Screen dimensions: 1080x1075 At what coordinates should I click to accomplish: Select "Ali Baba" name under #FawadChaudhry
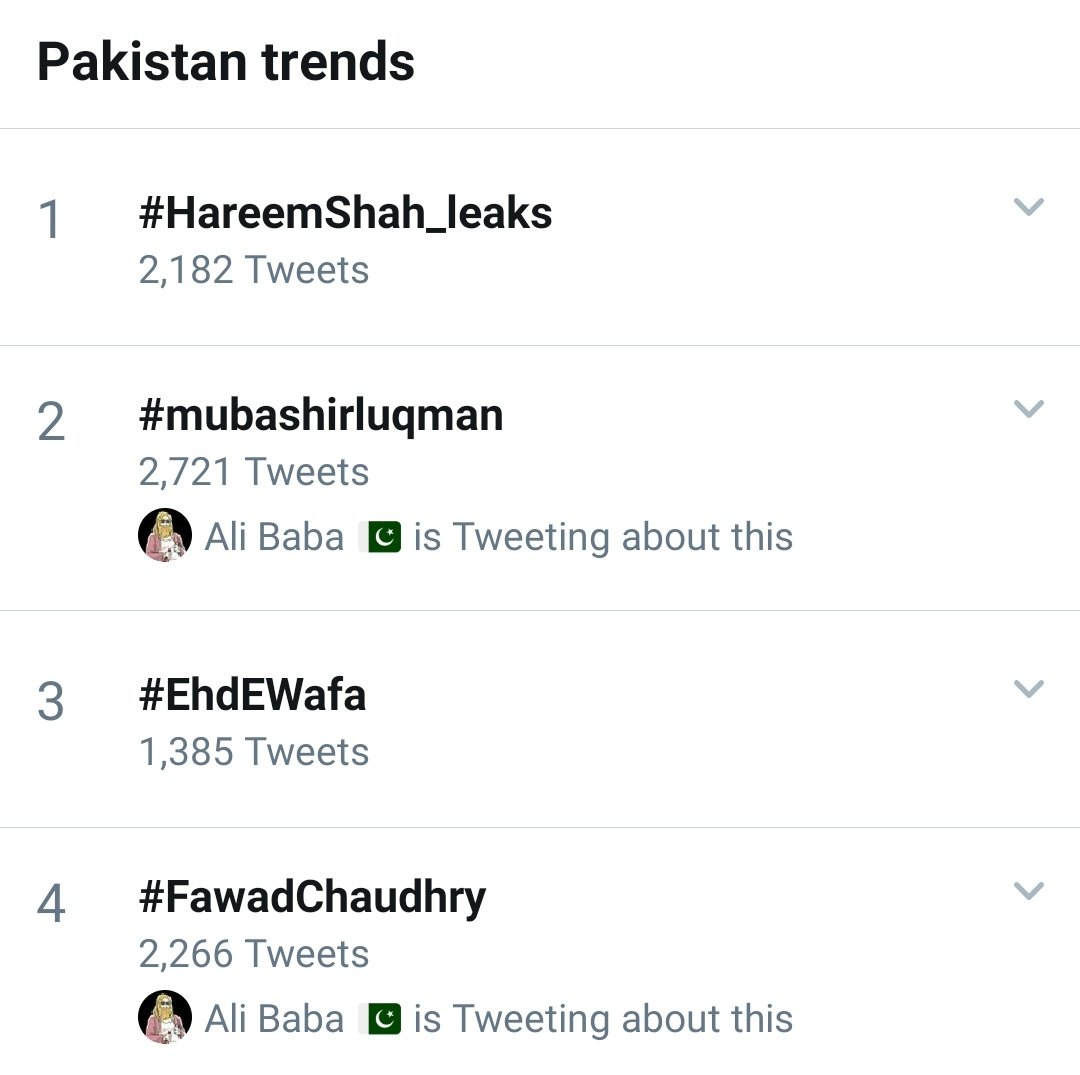(x=274, y=1019)
